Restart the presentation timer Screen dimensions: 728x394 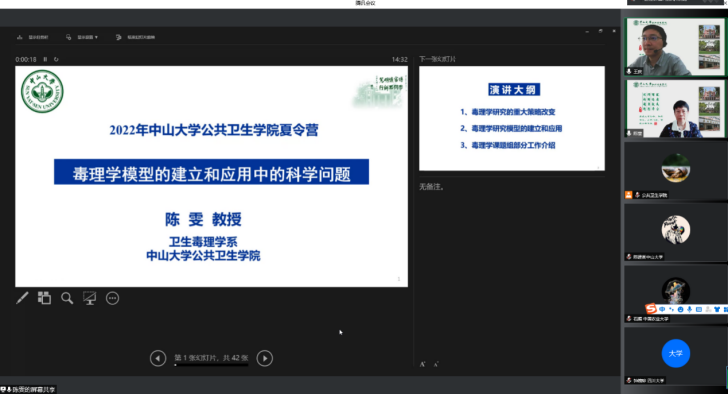click(x=56, y=59)
